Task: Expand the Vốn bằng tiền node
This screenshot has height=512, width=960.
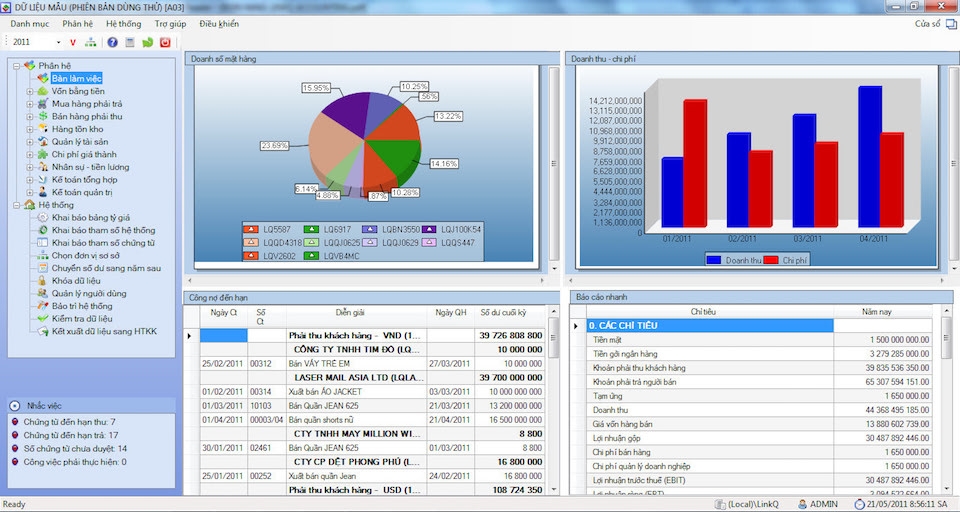Action: [x=30, y=91]
